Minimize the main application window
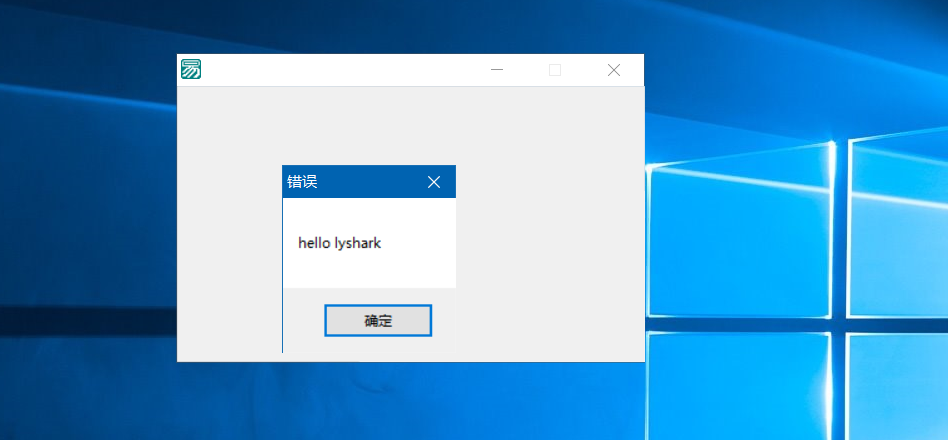This screenshot has width=948, height=440. coord(497,70)
